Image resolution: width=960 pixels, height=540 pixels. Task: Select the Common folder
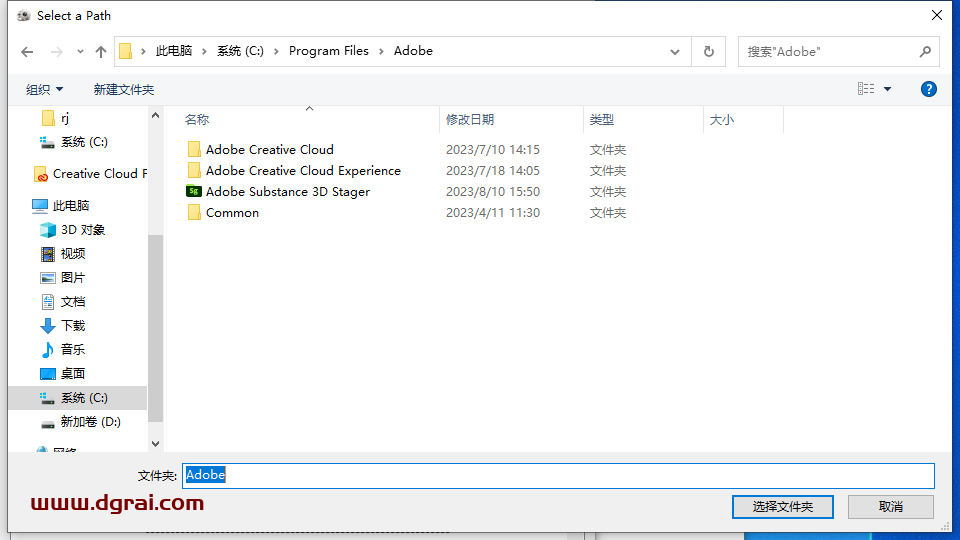coord(232,213)
